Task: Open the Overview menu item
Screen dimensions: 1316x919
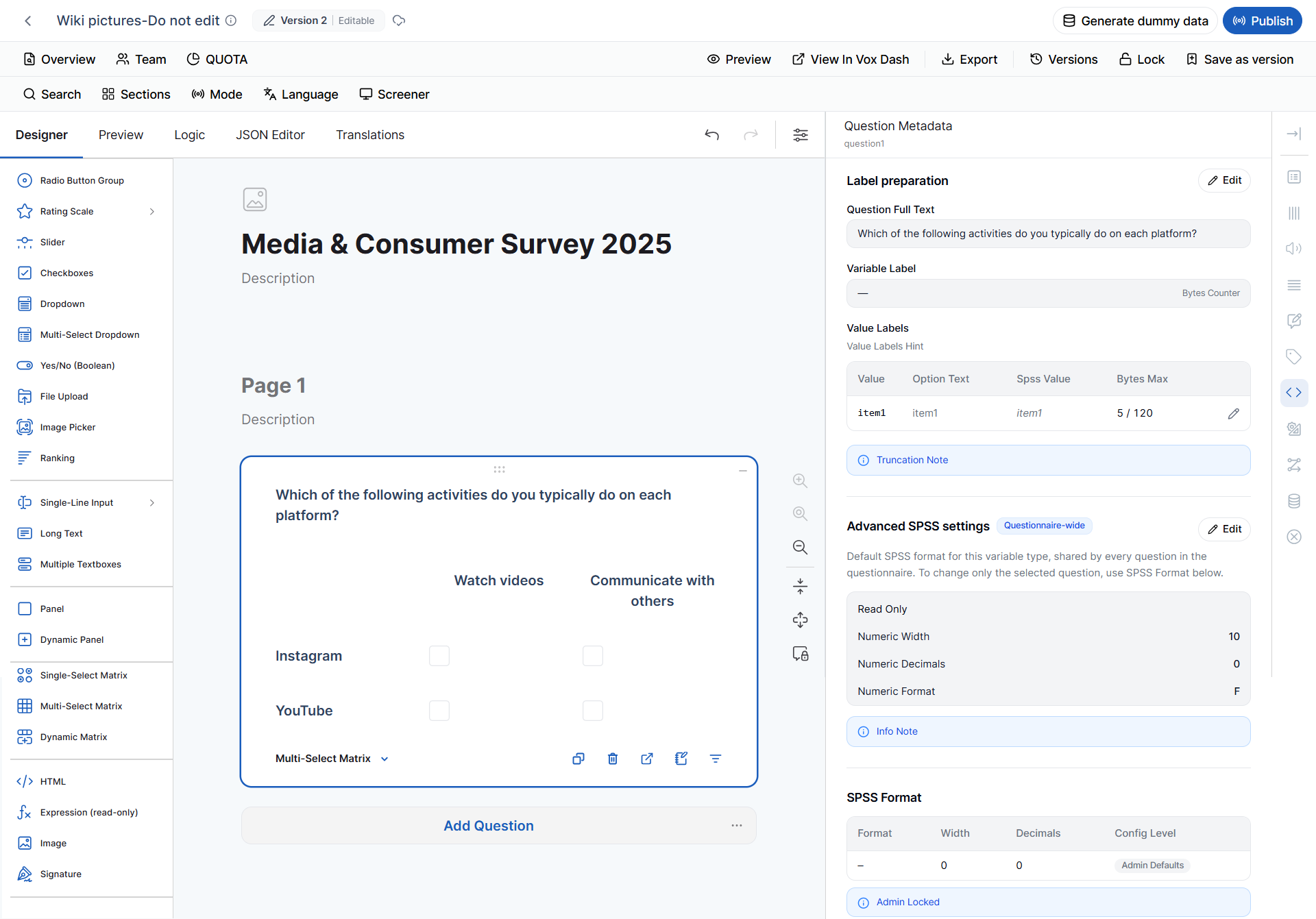Action: [x=59, y=59]
